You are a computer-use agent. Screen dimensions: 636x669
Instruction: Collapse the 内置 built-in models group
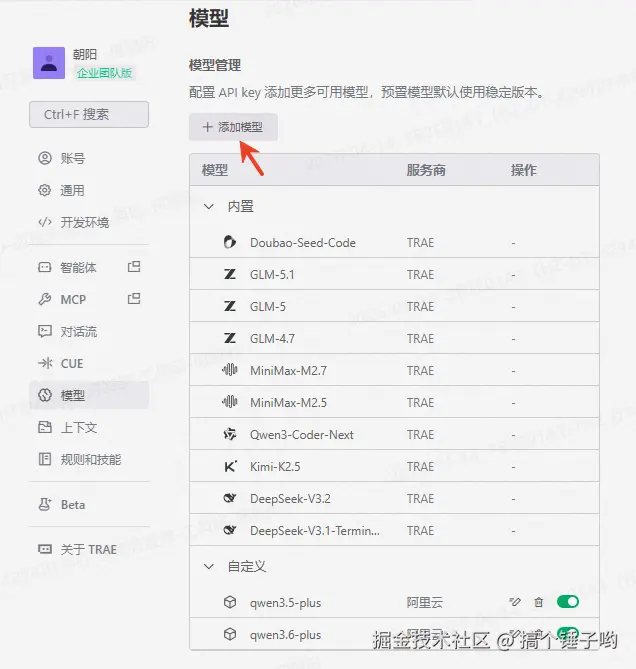coord(209,207)
